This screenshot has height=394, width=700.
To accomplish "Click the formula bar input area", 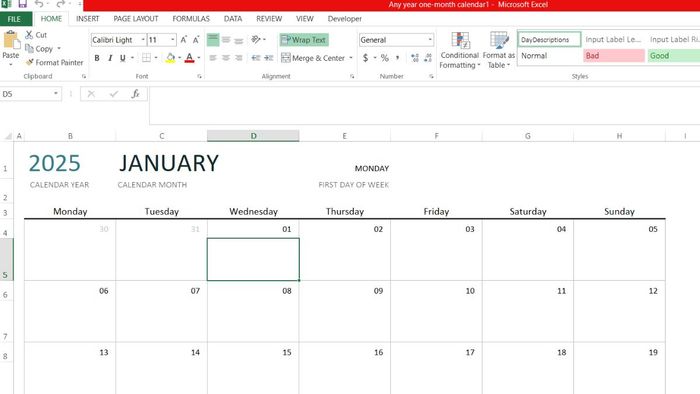I will coord(425,106).
